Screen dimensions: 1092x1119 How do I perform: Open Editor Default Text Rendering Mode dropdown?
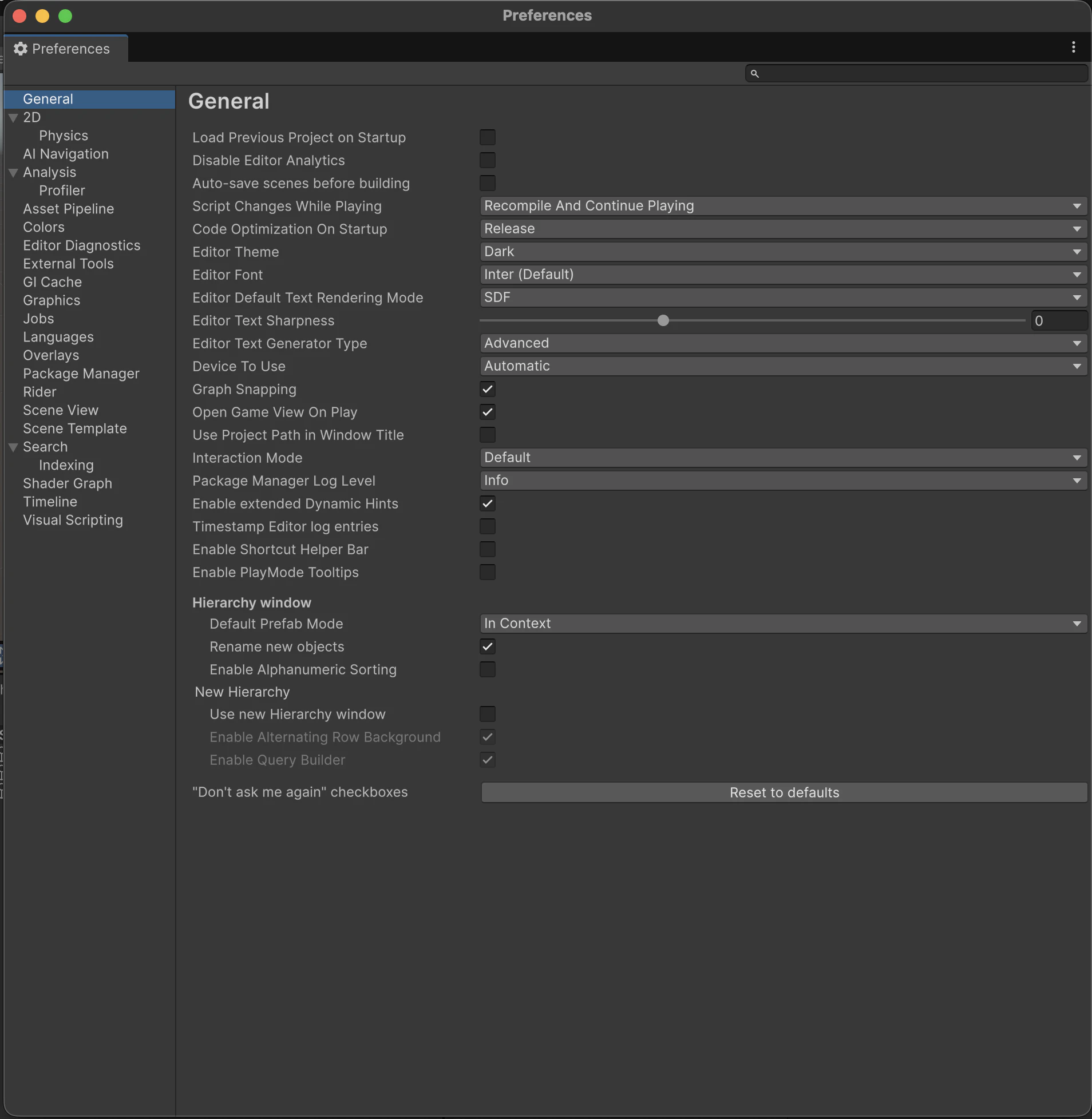tap(784, 297)
